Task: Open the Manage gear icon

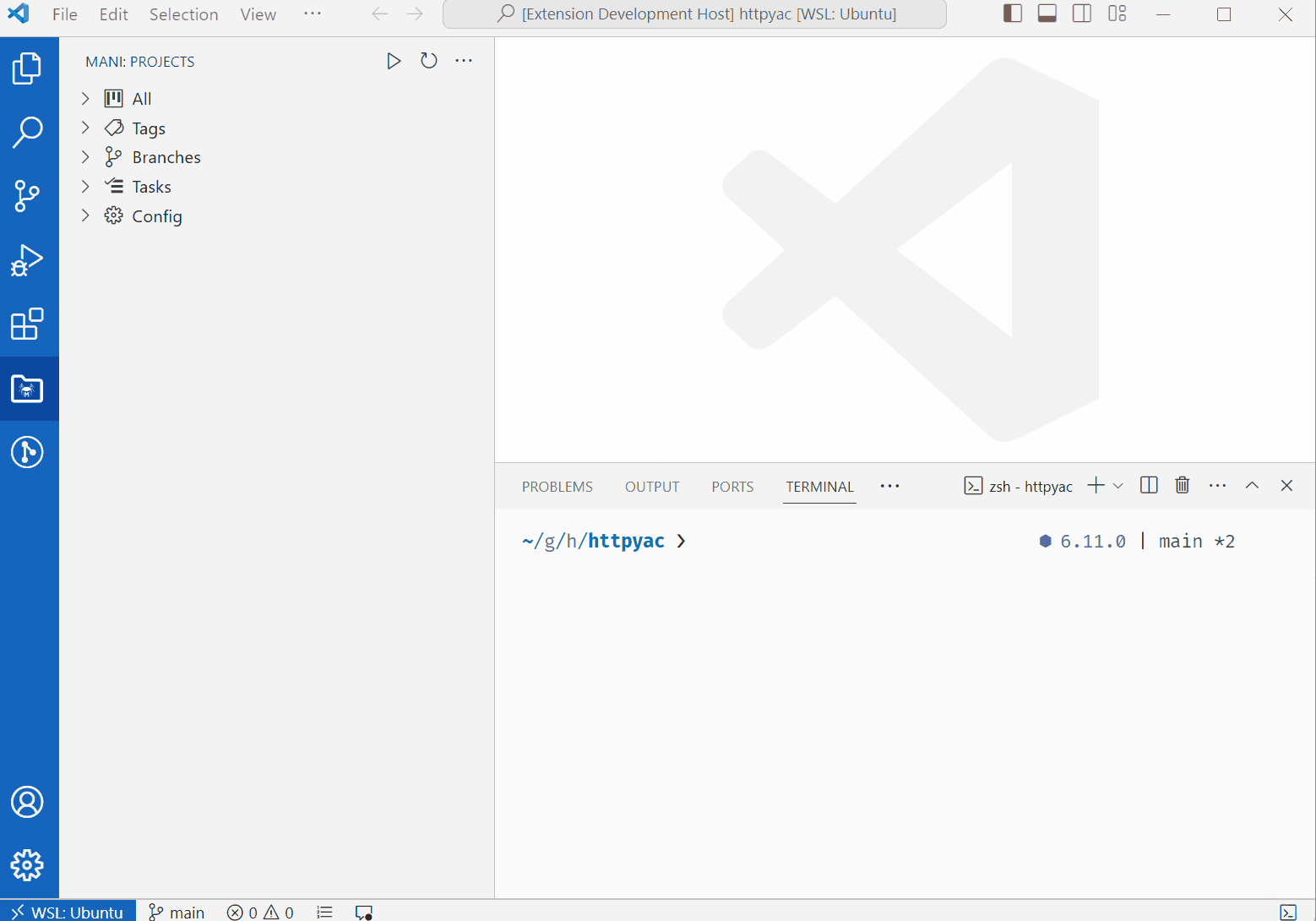Action: [27, 865]
